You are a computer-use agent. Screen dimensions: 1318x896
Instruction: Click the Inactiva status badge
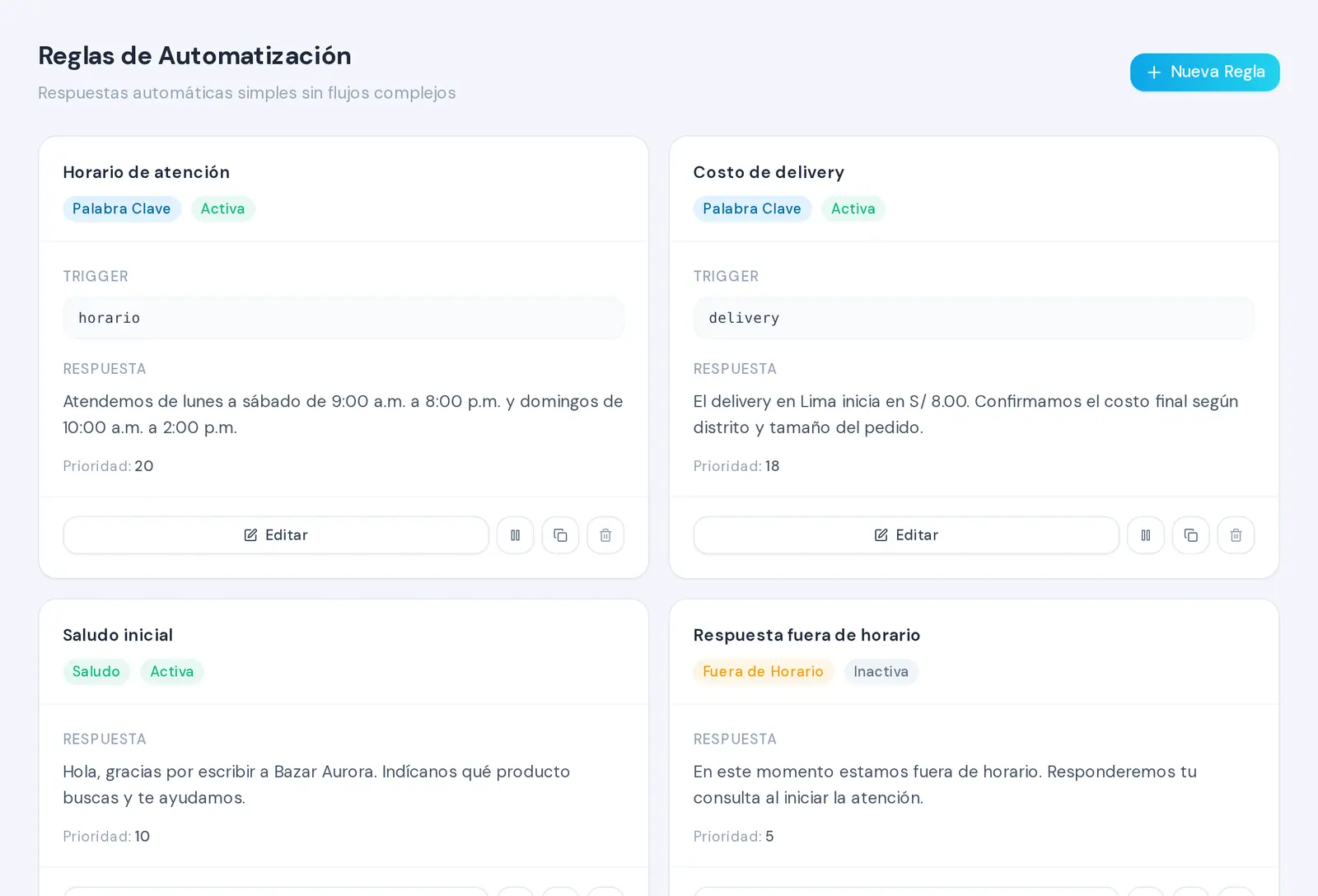tap(881, 672)
